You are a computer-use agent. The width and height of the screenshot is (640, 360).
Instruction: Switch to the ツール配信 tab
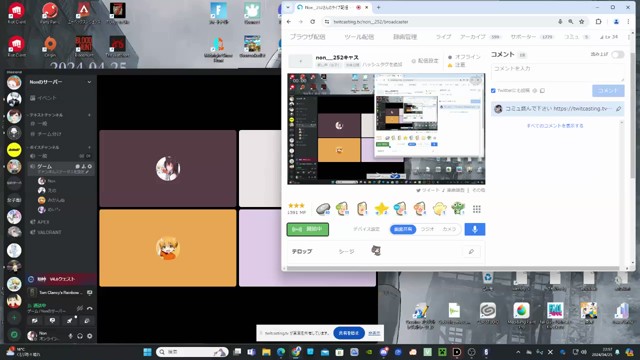click(x=359, y=37)
